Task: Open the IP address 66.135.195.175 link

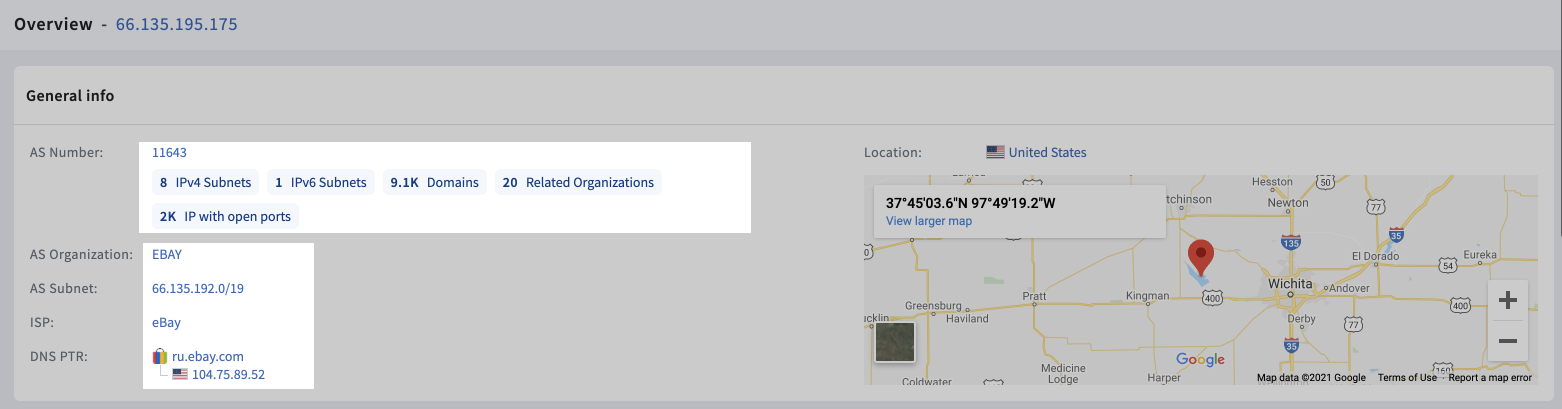Action: coord(176,23)
